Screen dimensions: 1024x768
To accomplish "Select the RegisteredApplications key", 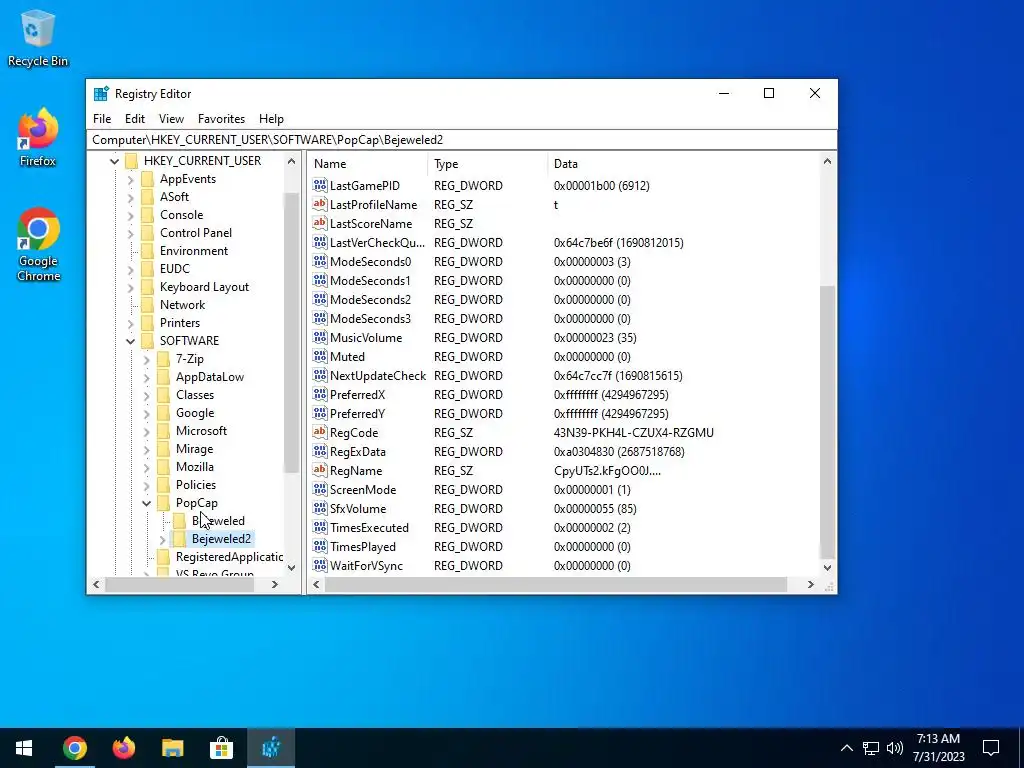I will (x=229, y=557).
